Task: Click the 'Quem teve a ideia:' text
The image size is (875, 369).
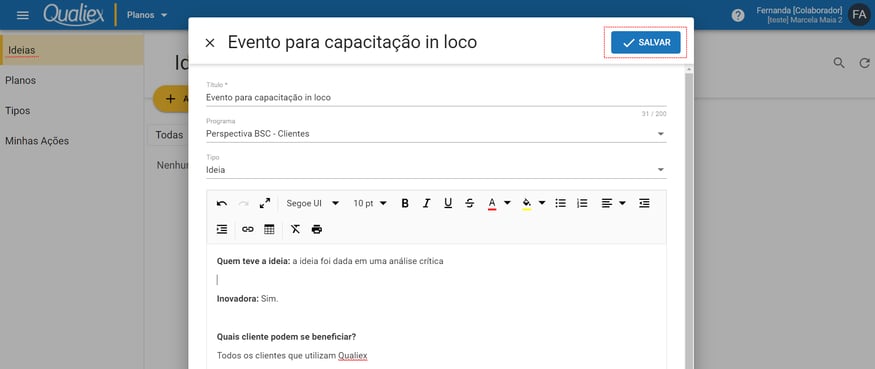Action: point(253,261)
